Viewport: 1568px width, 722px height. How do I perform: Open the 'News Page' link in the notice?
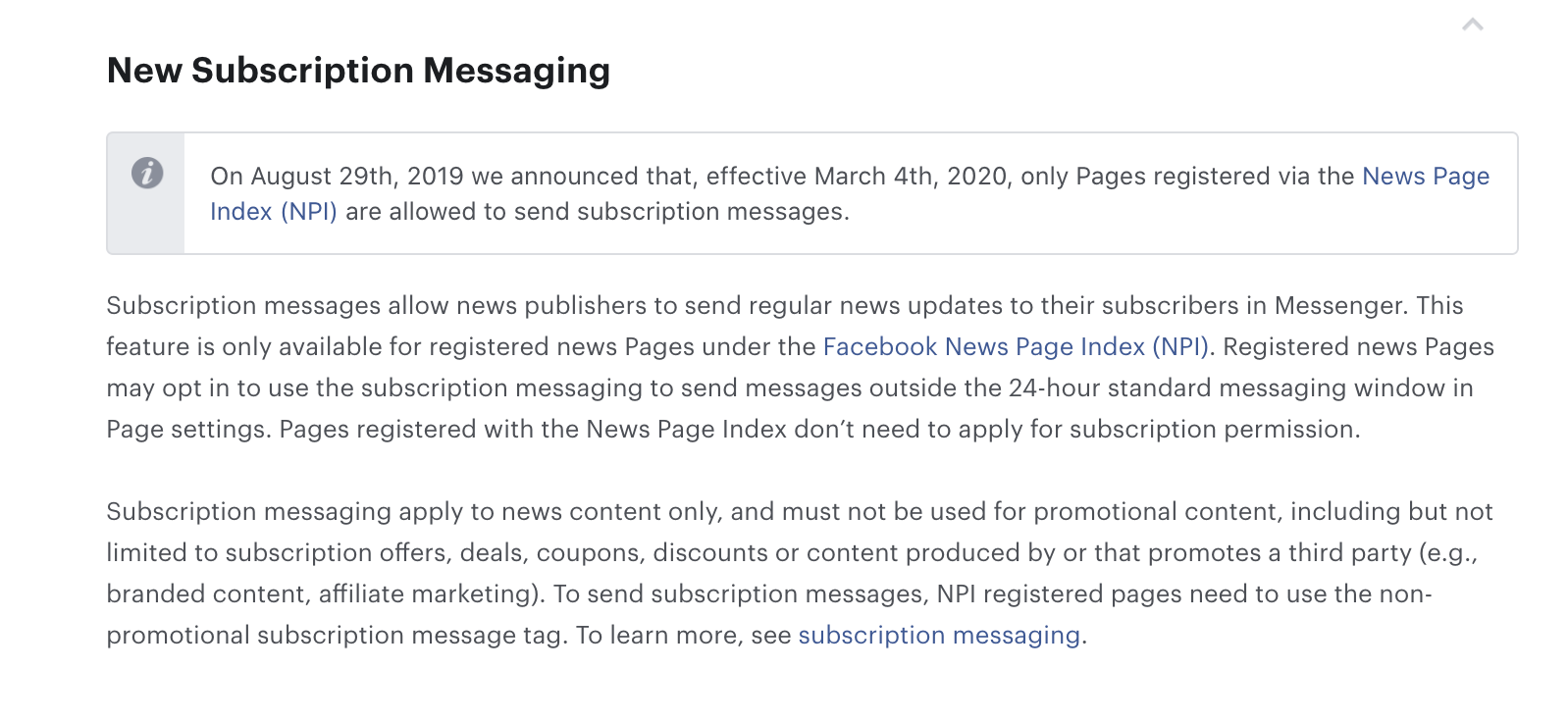1426,177
